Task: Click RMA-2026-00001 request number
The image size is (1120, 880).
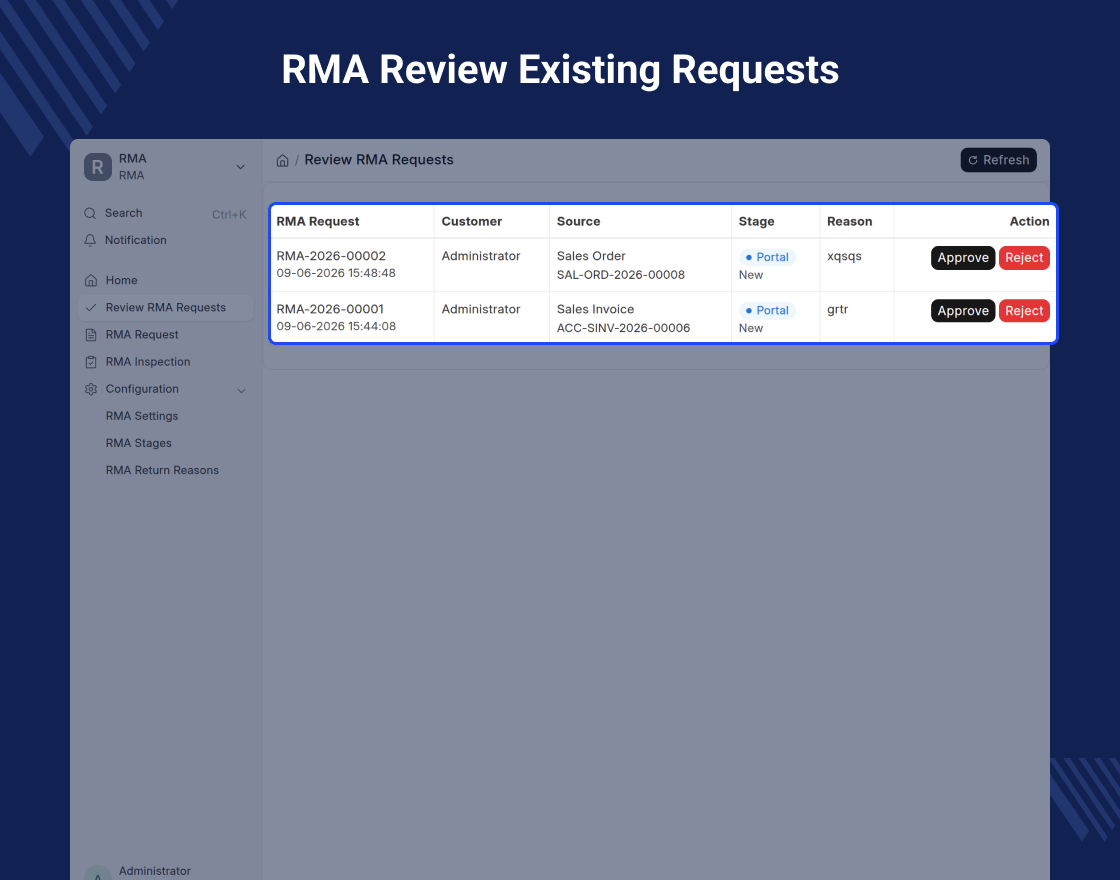Action: pos(330,309)
